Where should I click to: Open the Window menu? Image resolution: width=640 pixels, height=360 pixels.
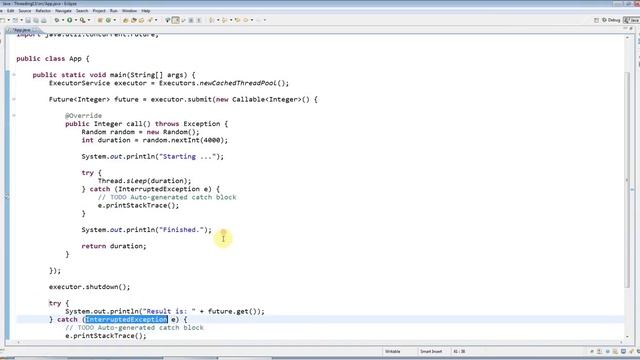(x=129, y=11)
